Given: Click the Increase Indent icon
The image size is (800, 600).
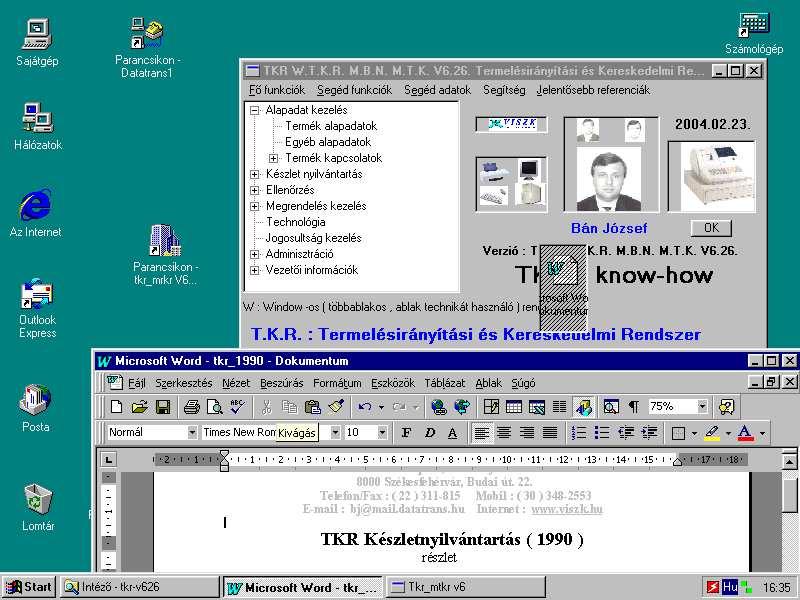Looking at the screenshot, I should 649,433.
